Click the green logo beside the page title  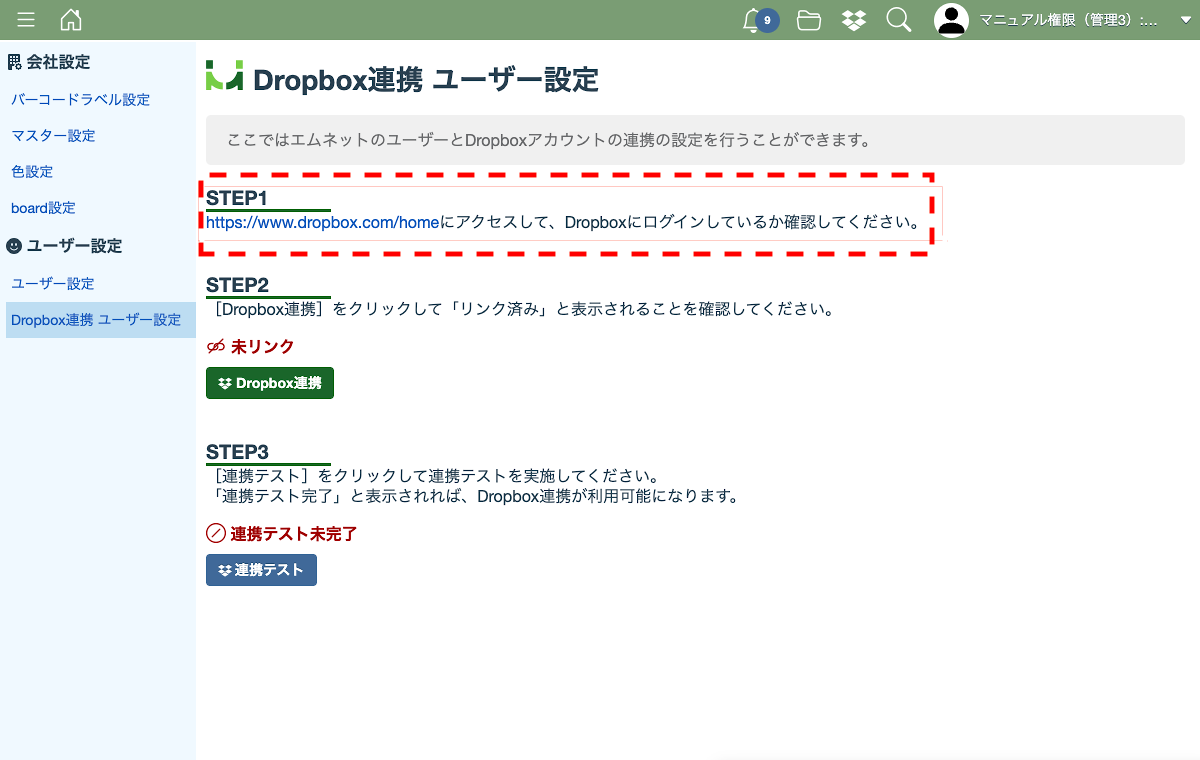(224, 76)
